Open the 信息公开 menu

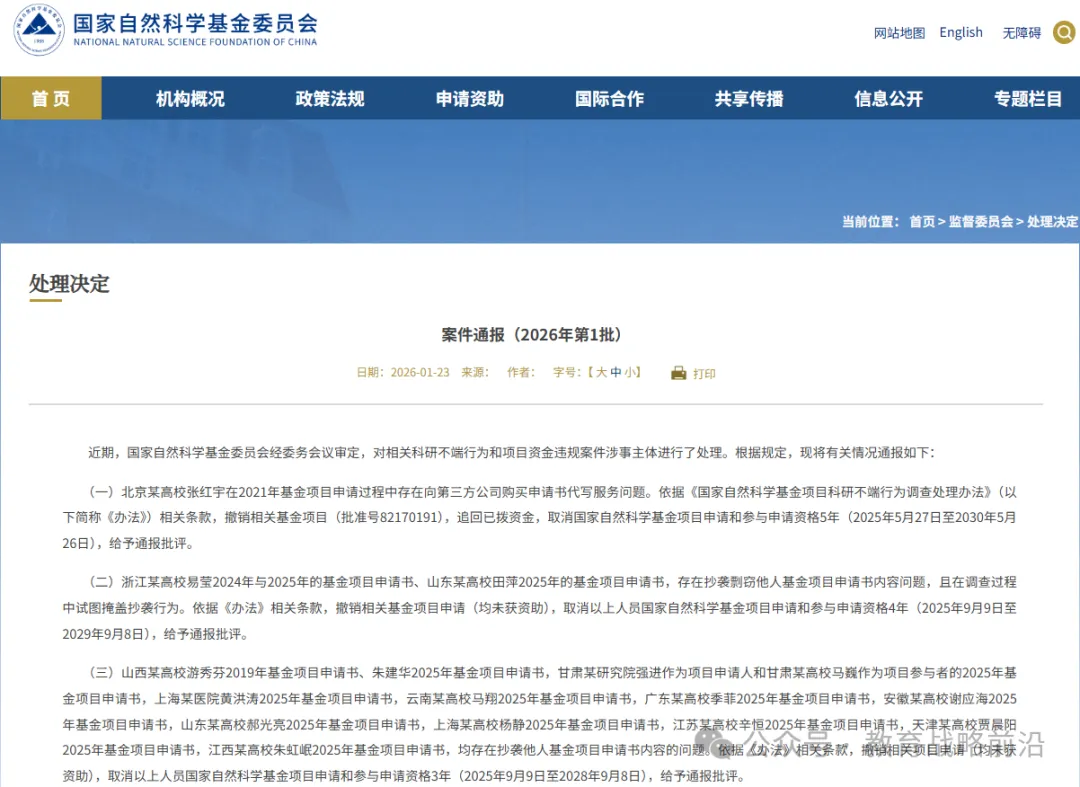click(889, 98)
